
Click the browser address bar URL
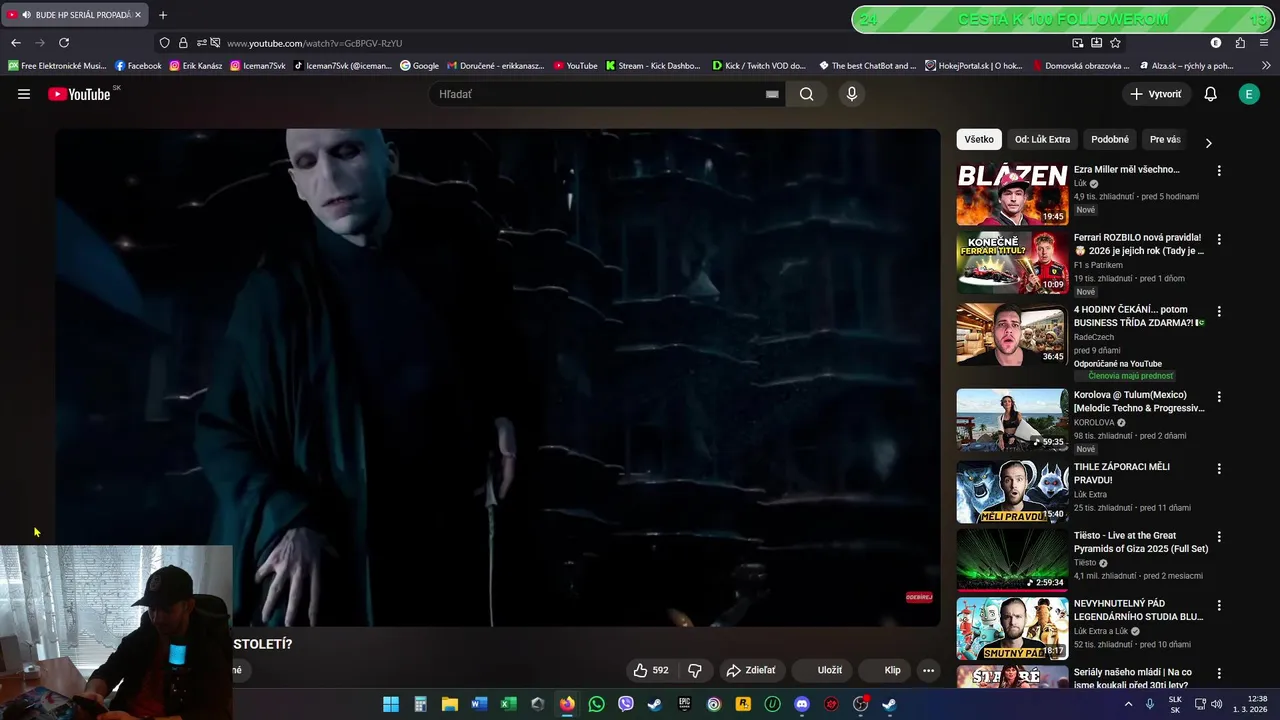(x=314, y=43)
